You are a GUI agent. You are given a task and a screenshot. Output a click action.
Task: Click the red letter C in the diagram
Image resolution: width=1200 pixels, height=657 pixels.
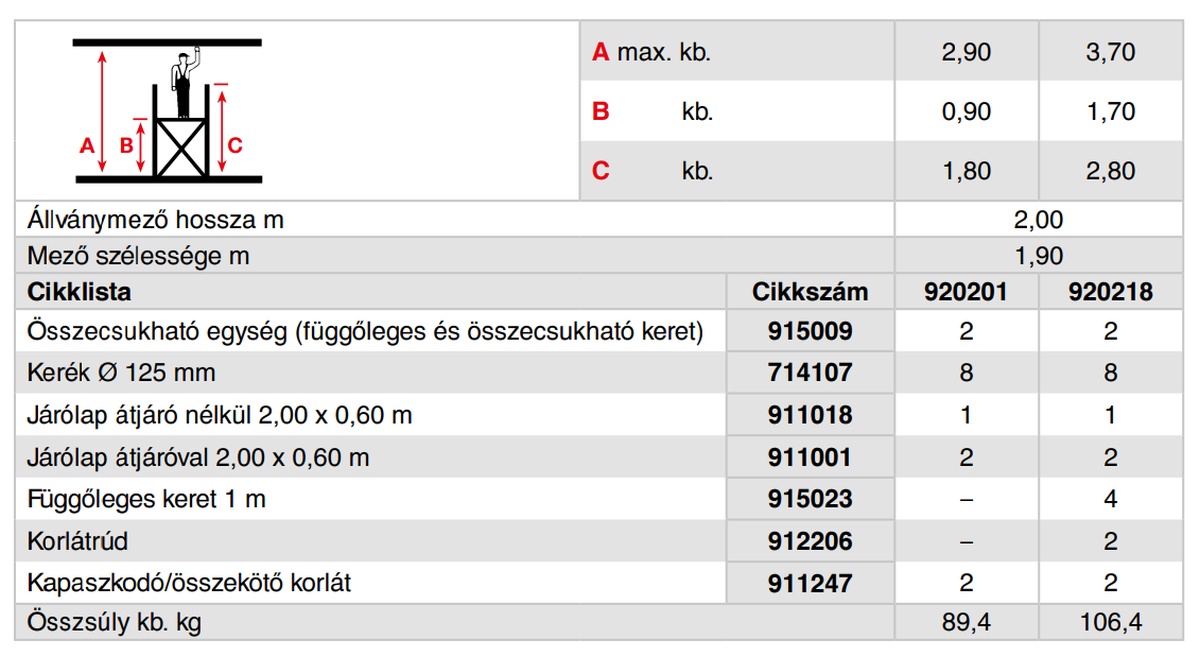(235, 145)
